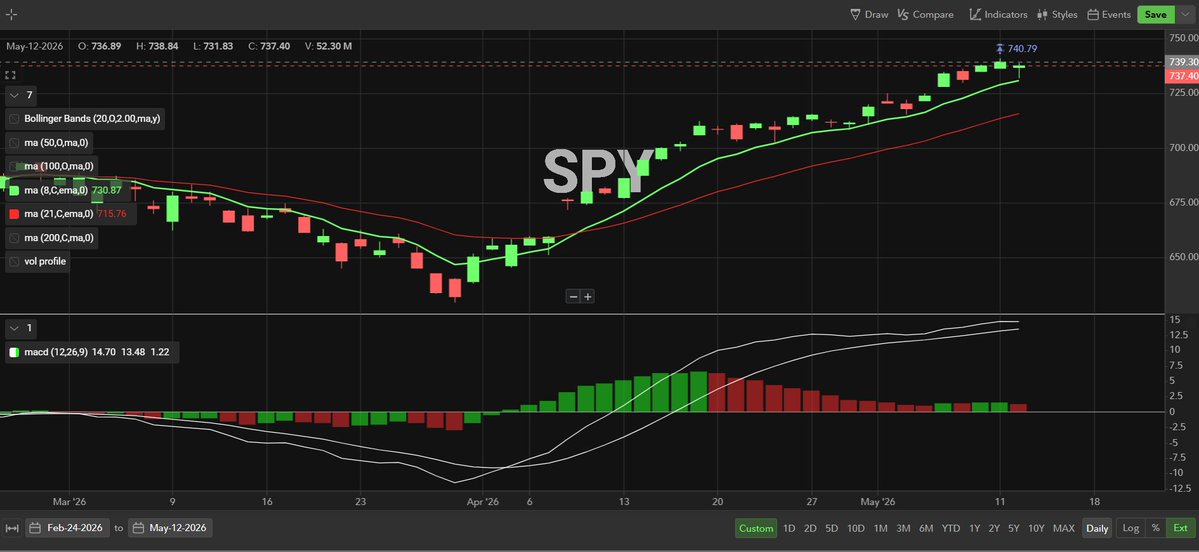The image size is (1199, 552).
Task: Select the 1M time range
Action: tap(880, 528)
